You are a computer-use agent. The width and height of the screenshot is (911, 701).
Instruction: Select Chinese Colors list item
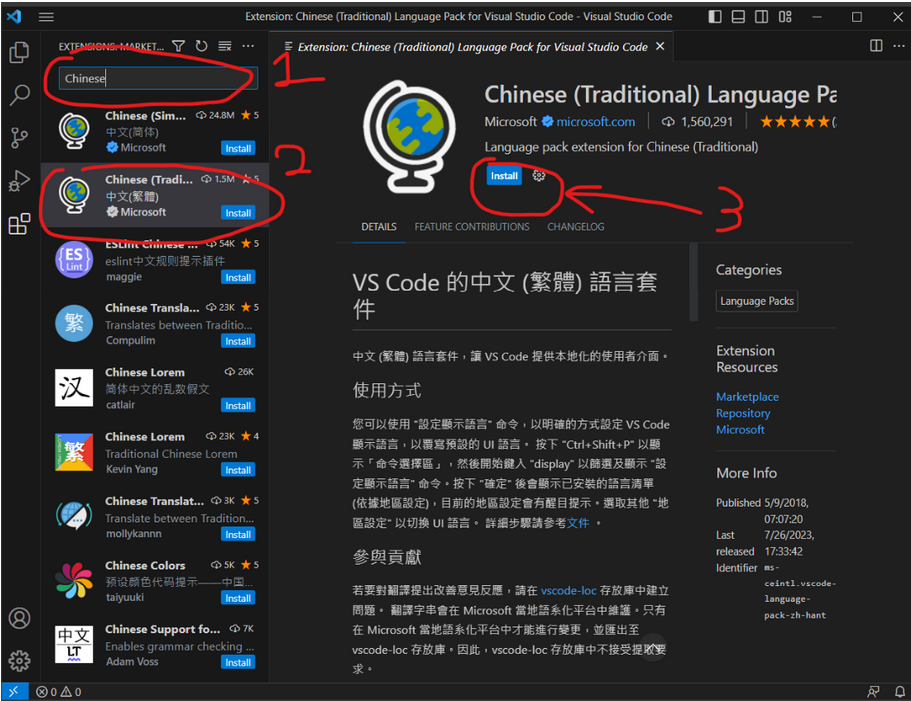tap(155, 581)
